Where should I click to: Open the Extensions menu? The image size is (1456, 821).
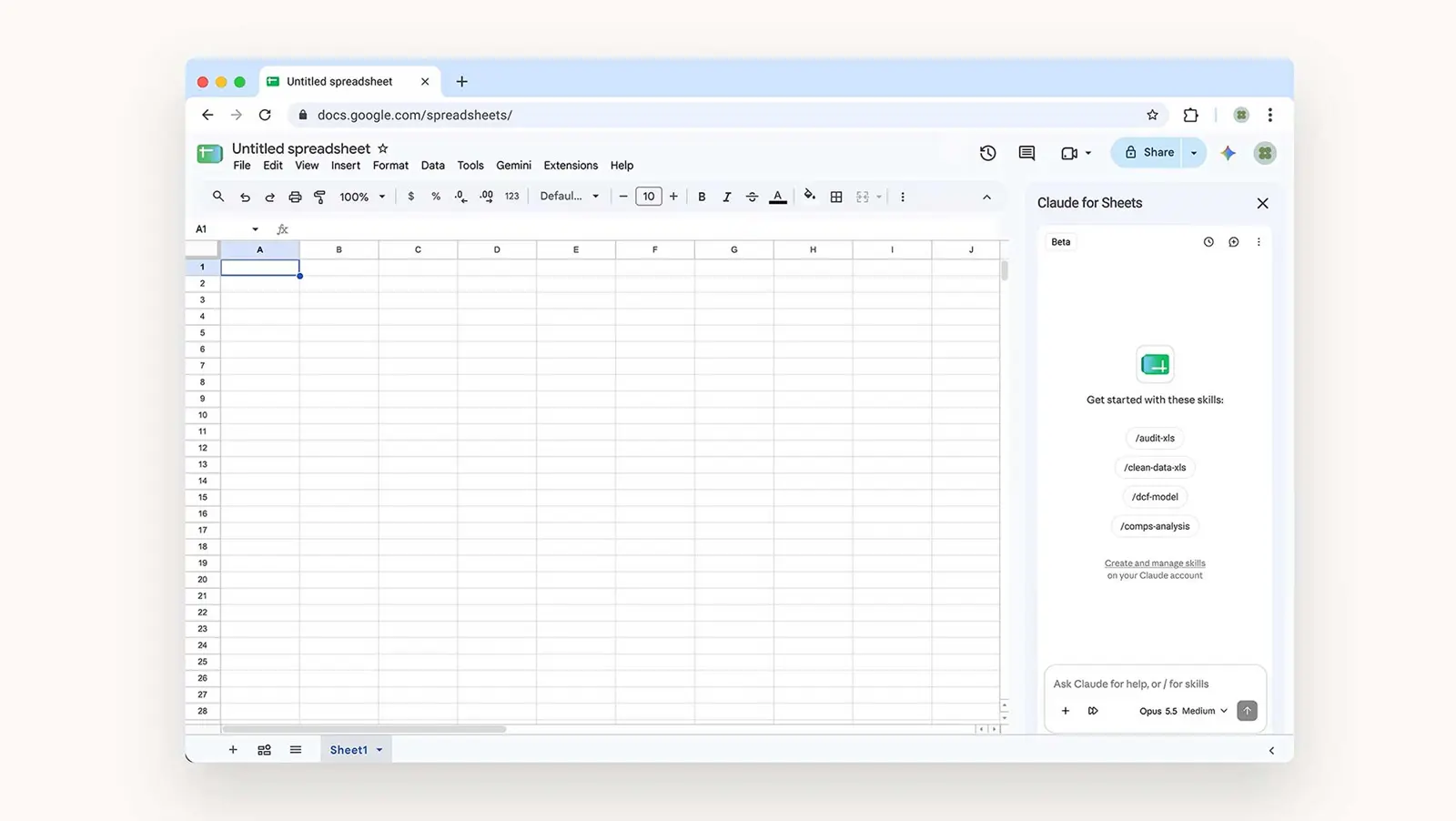click(x=571, y=166)
